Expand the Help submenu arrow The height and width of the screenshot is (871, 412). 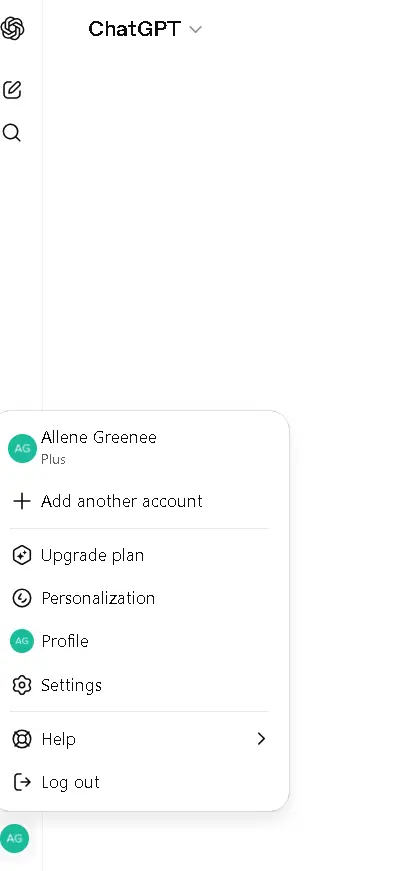[x=262, y=739]
